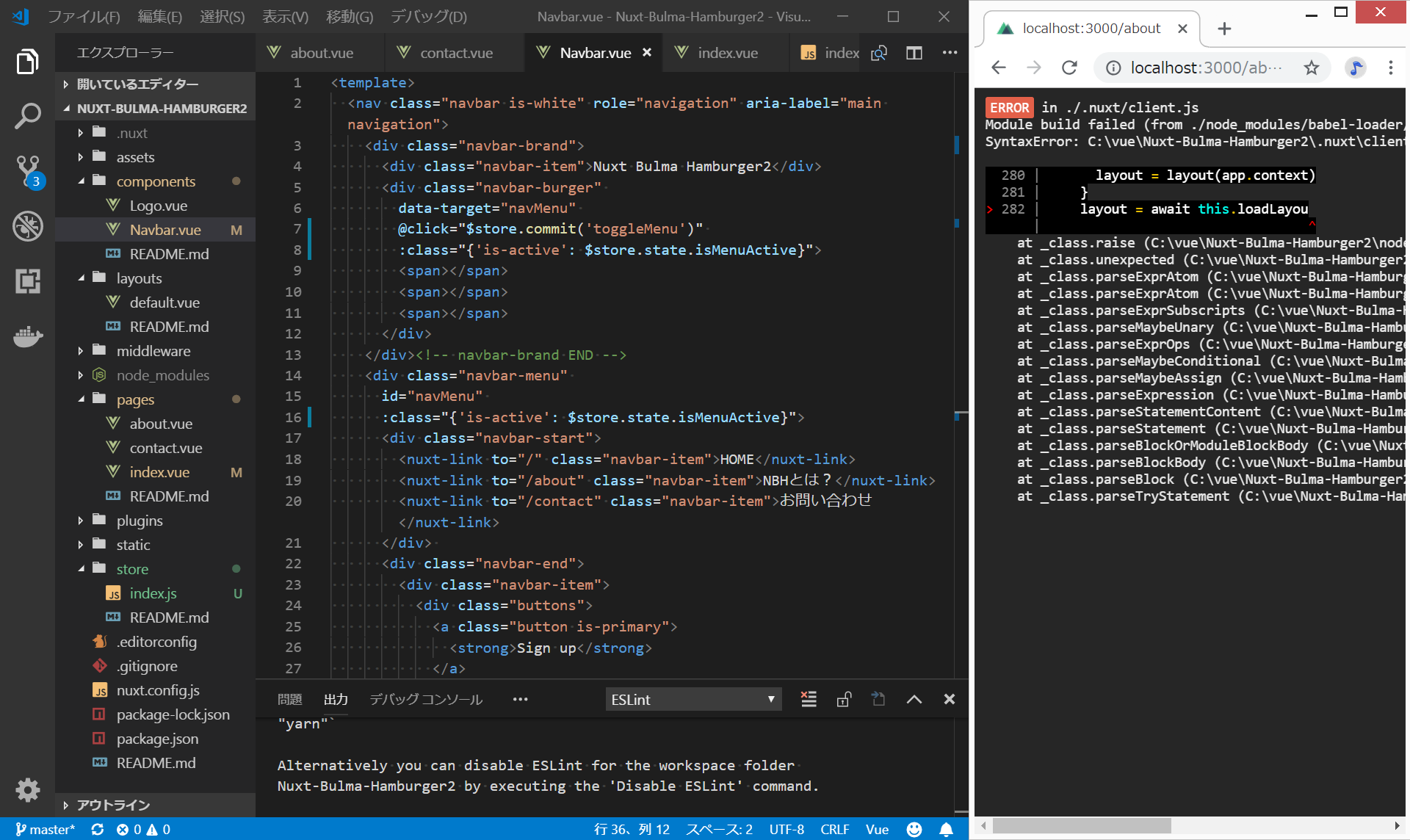Switch to the contact.vue editor tab

point(455,53)
